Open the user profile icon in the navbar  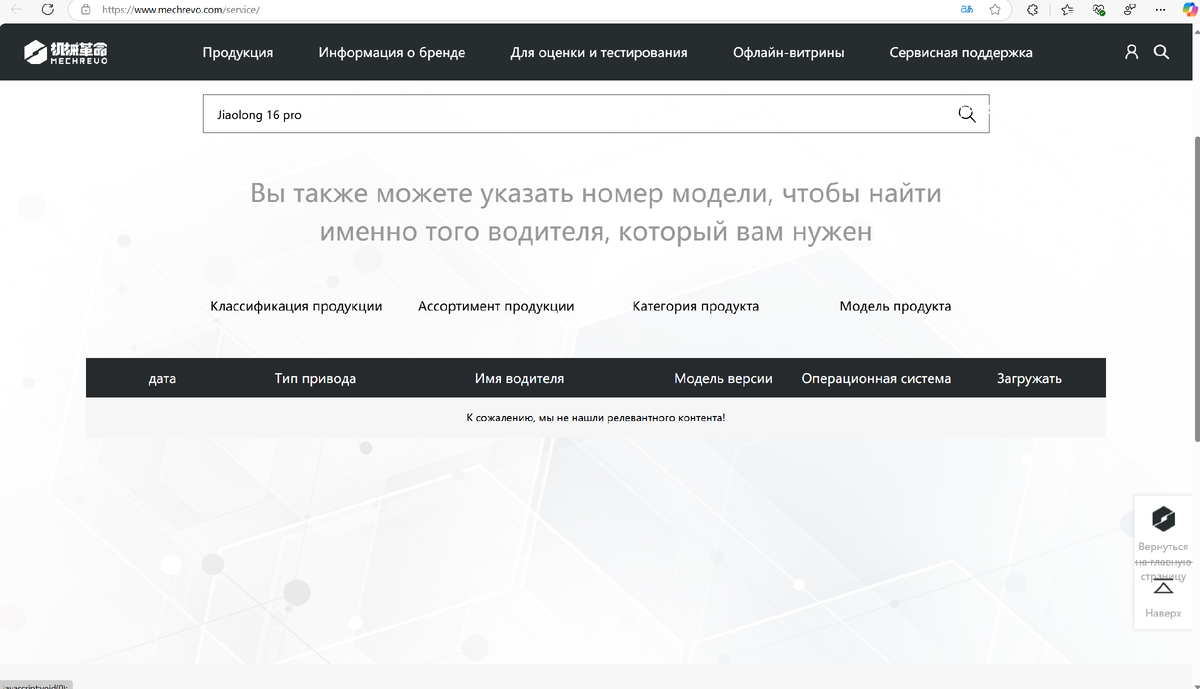pos(1131,51)
